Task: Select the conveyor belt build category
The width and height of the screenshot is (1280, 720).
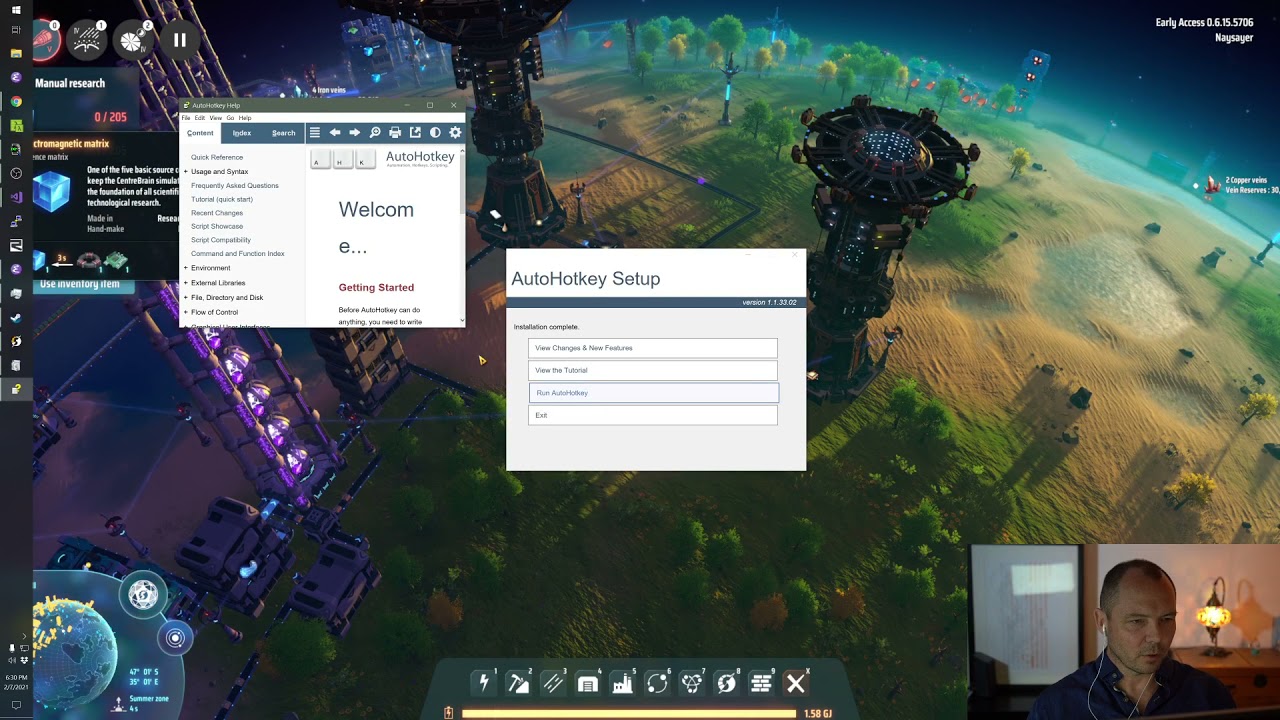Action: coord(553,683)
